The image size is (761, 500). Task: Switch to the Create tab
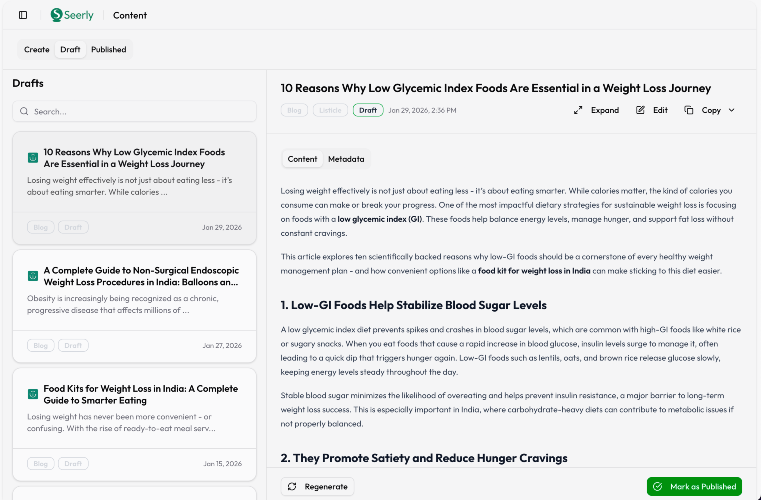pyautogui.click(x=37, y=49)
